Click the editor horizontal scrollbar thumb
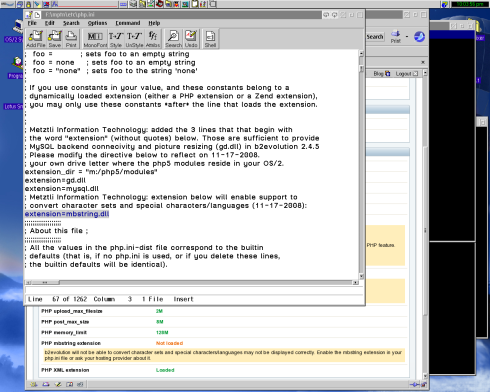Image resolution: width=490 pixels, height=392 pixels. [x=45, y=282]
